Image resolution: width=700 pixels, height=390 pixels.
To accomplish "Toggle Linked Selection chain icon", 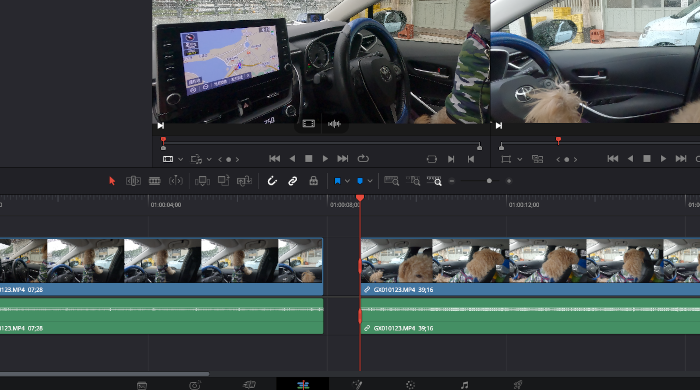I will 292,181.
